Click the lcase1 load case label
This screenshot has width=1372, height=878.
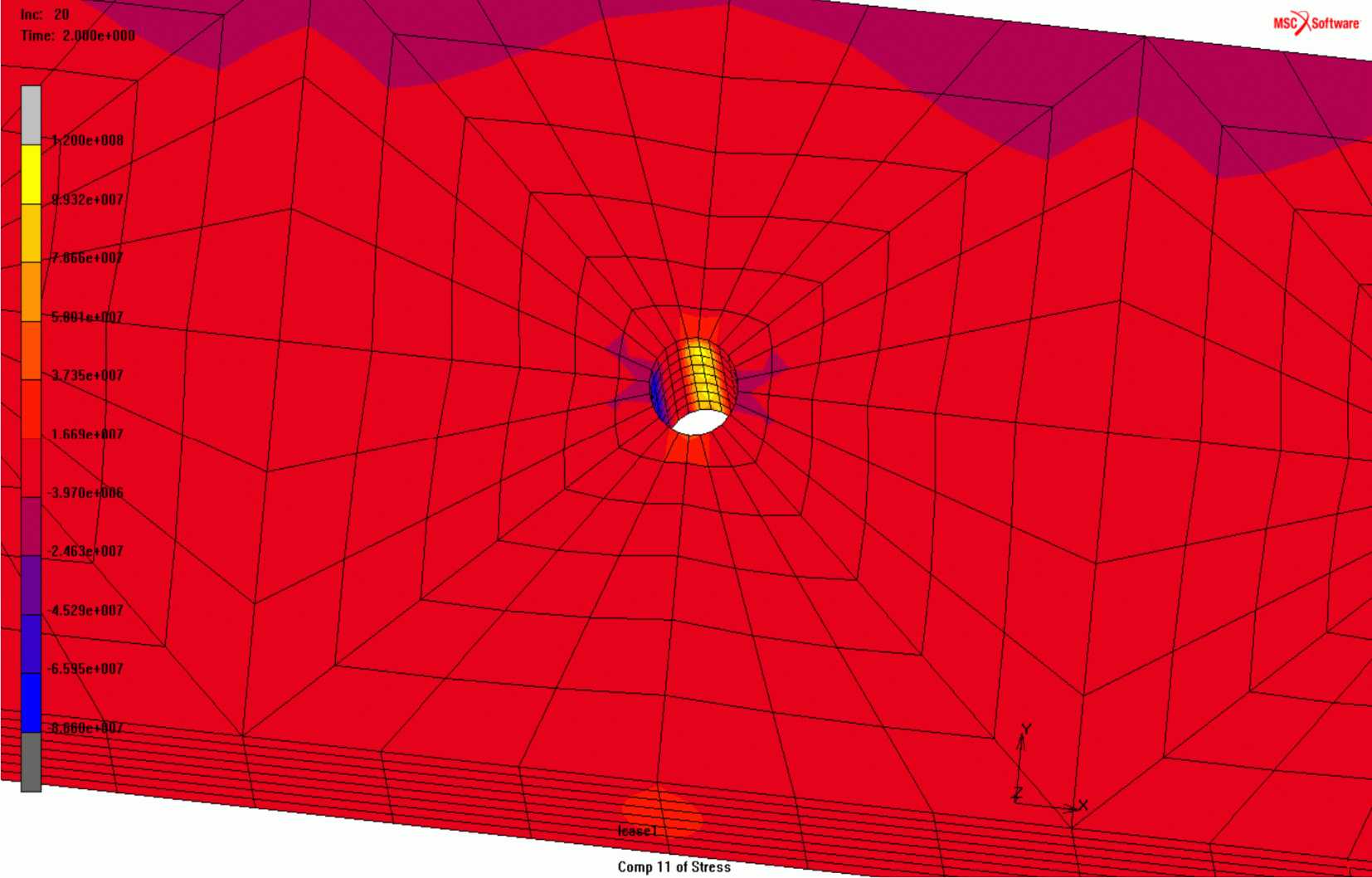(x=637, y=831)
